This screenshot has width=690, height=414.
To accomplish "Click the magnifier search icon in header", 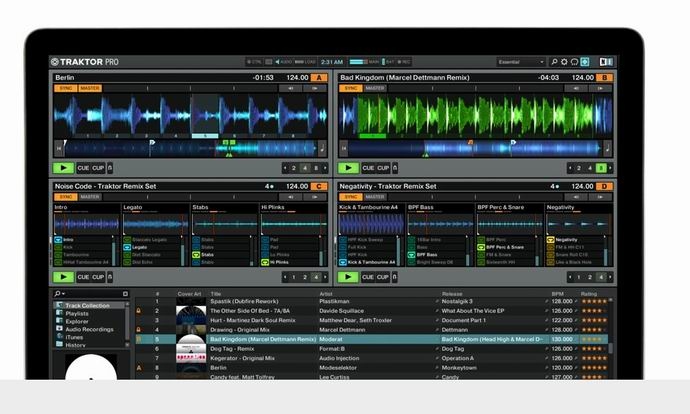I will point(554,62).
